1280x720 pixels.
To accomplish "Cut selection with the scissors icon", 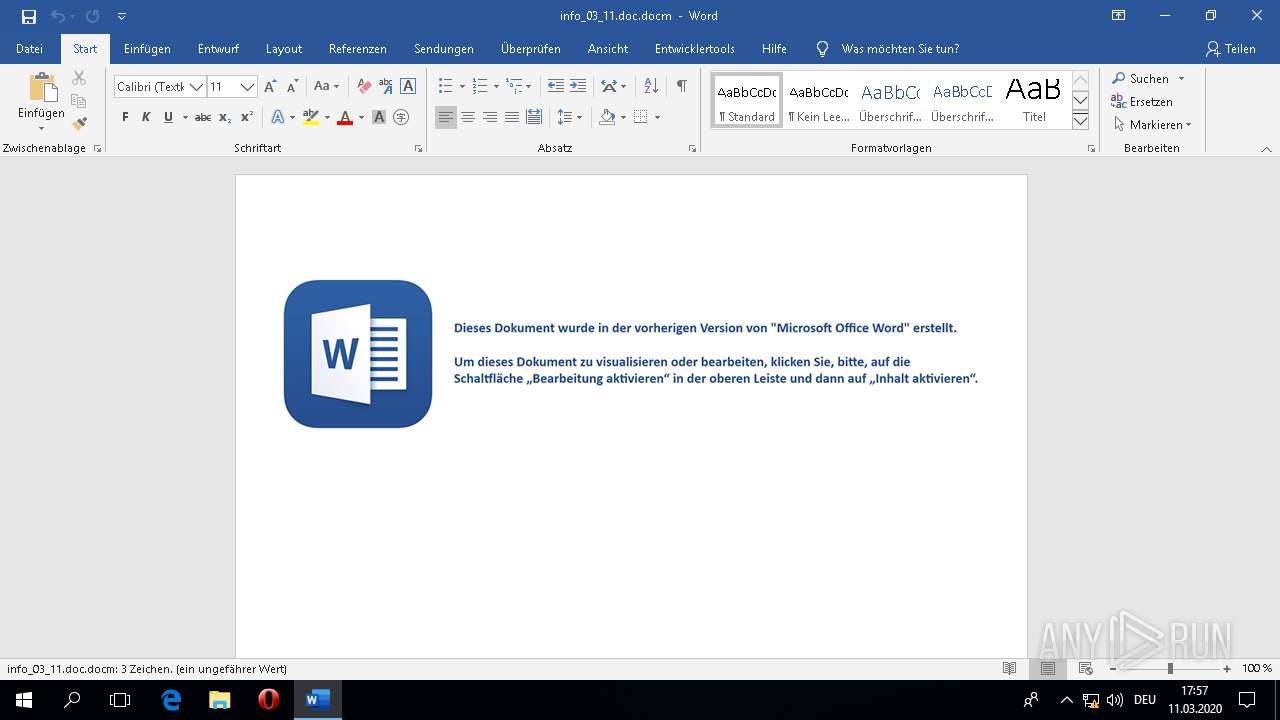I will point(79,78).
